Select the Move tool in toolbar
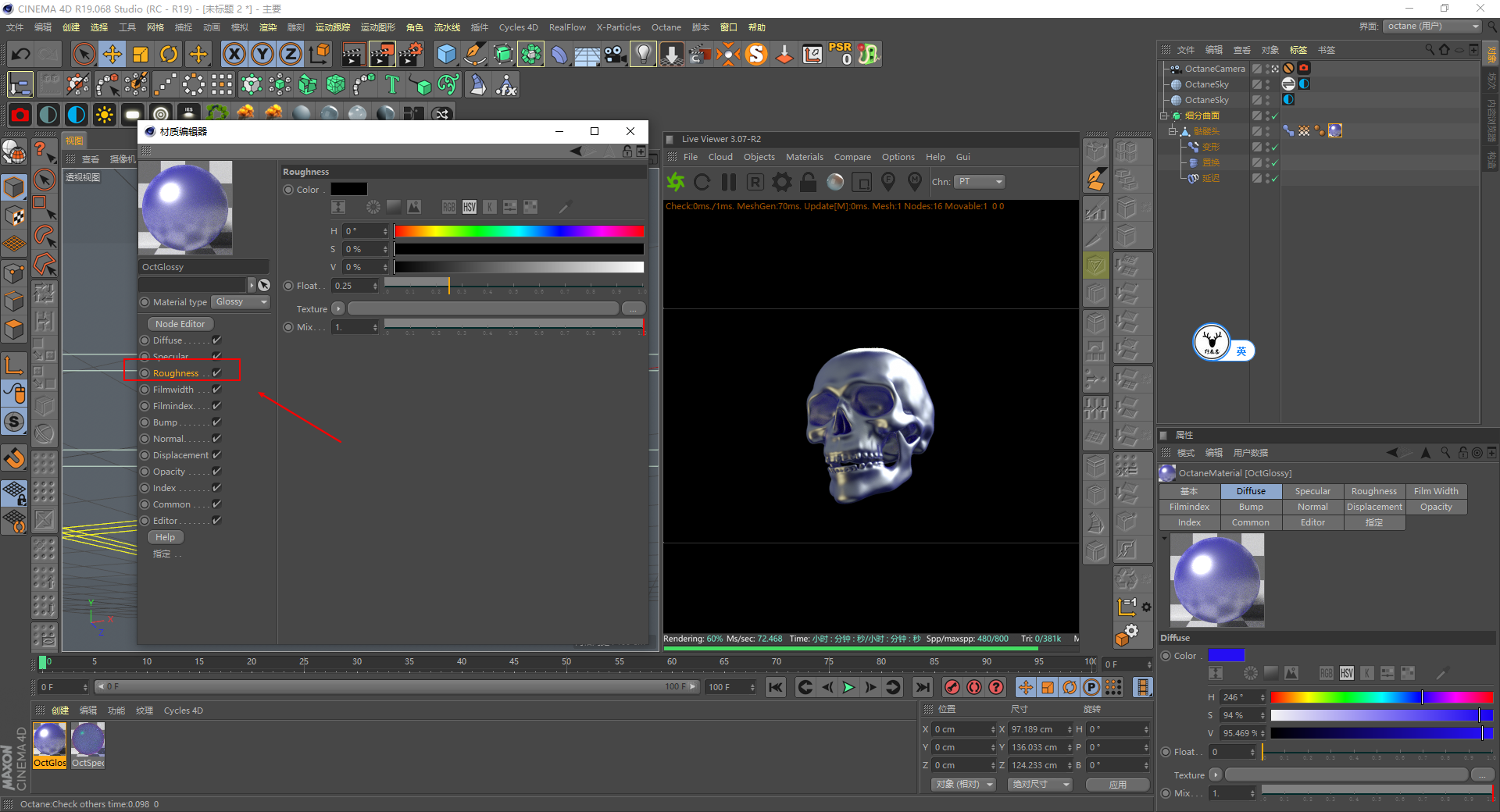 click(112, 54)
